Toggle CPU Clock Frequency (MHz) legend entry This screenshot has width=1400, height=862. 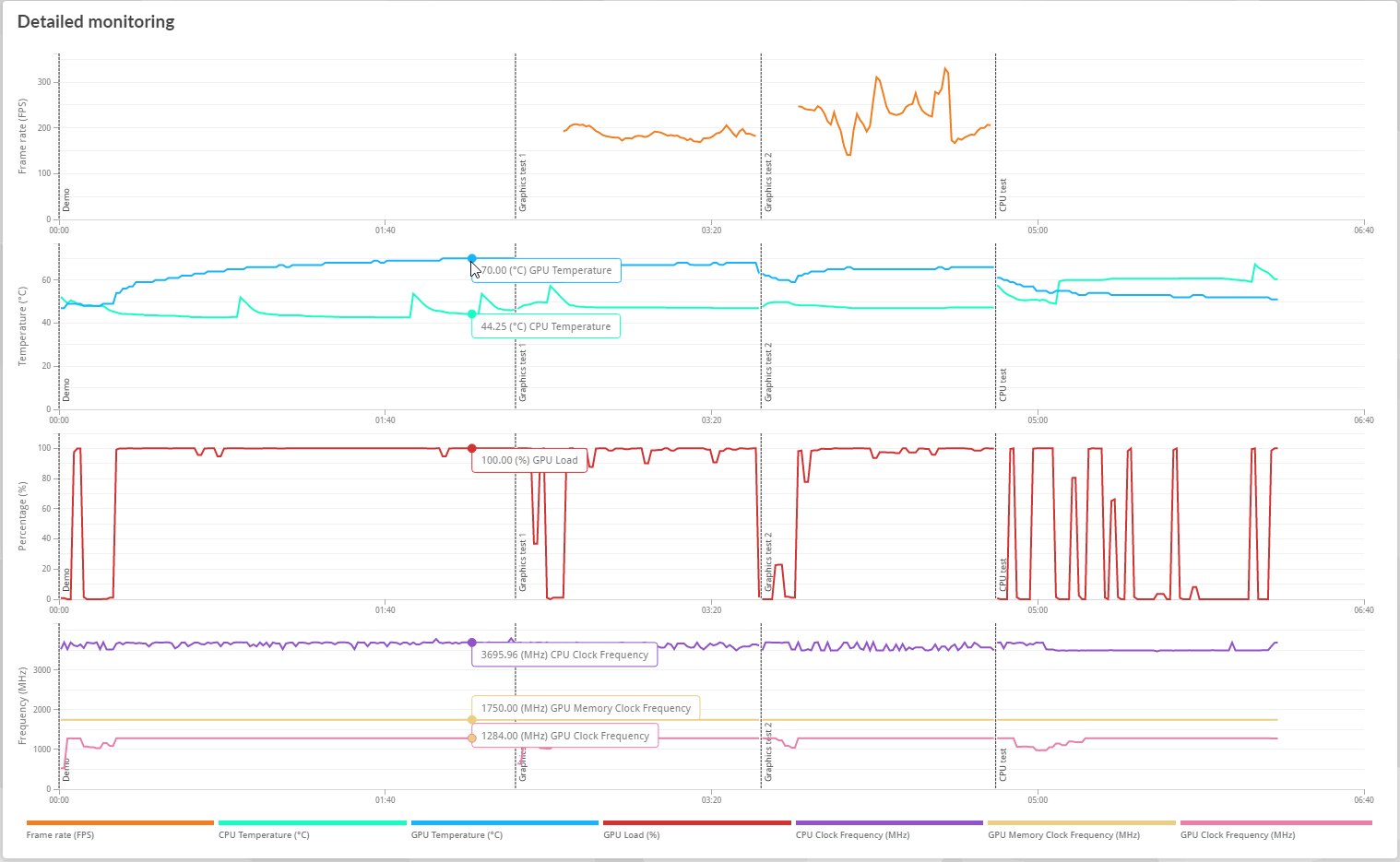pyautogui.click(x=852, y=834)
